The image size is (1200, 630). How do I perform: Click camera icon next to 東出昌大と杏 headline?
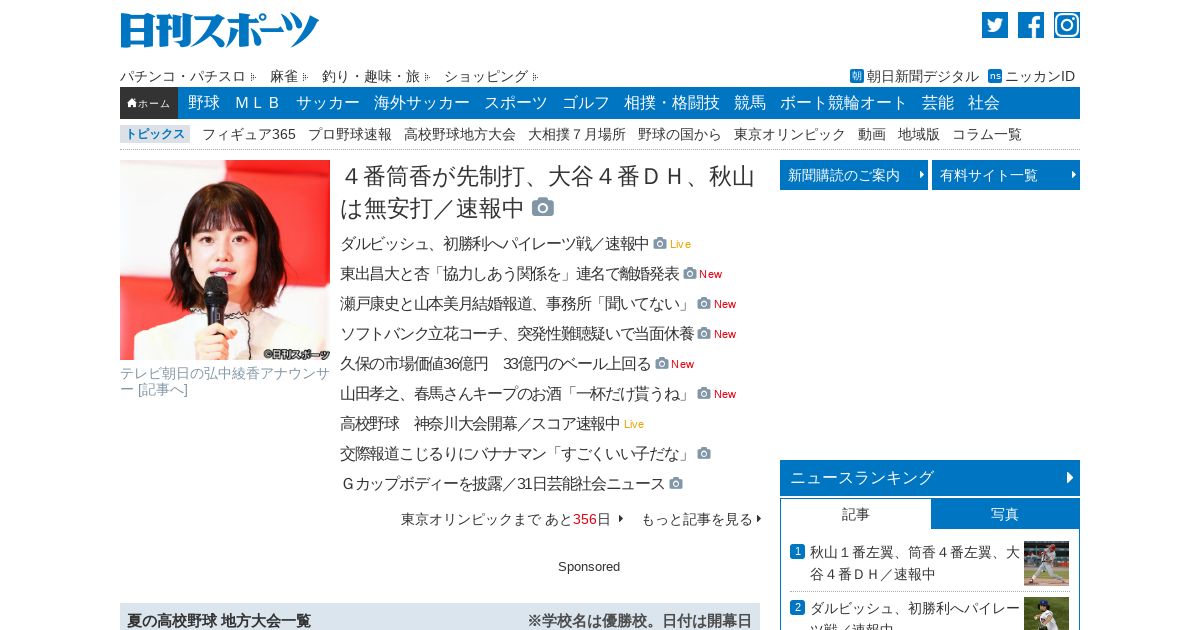click(x=690, y=273)
